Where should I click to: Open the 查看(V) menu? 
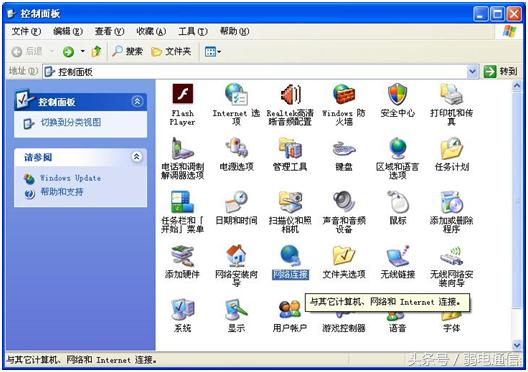coord(109,31)
